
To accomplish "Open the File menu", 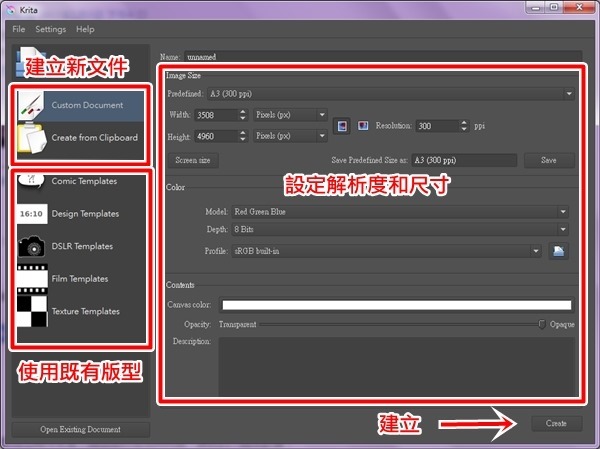I will (19, 30).
